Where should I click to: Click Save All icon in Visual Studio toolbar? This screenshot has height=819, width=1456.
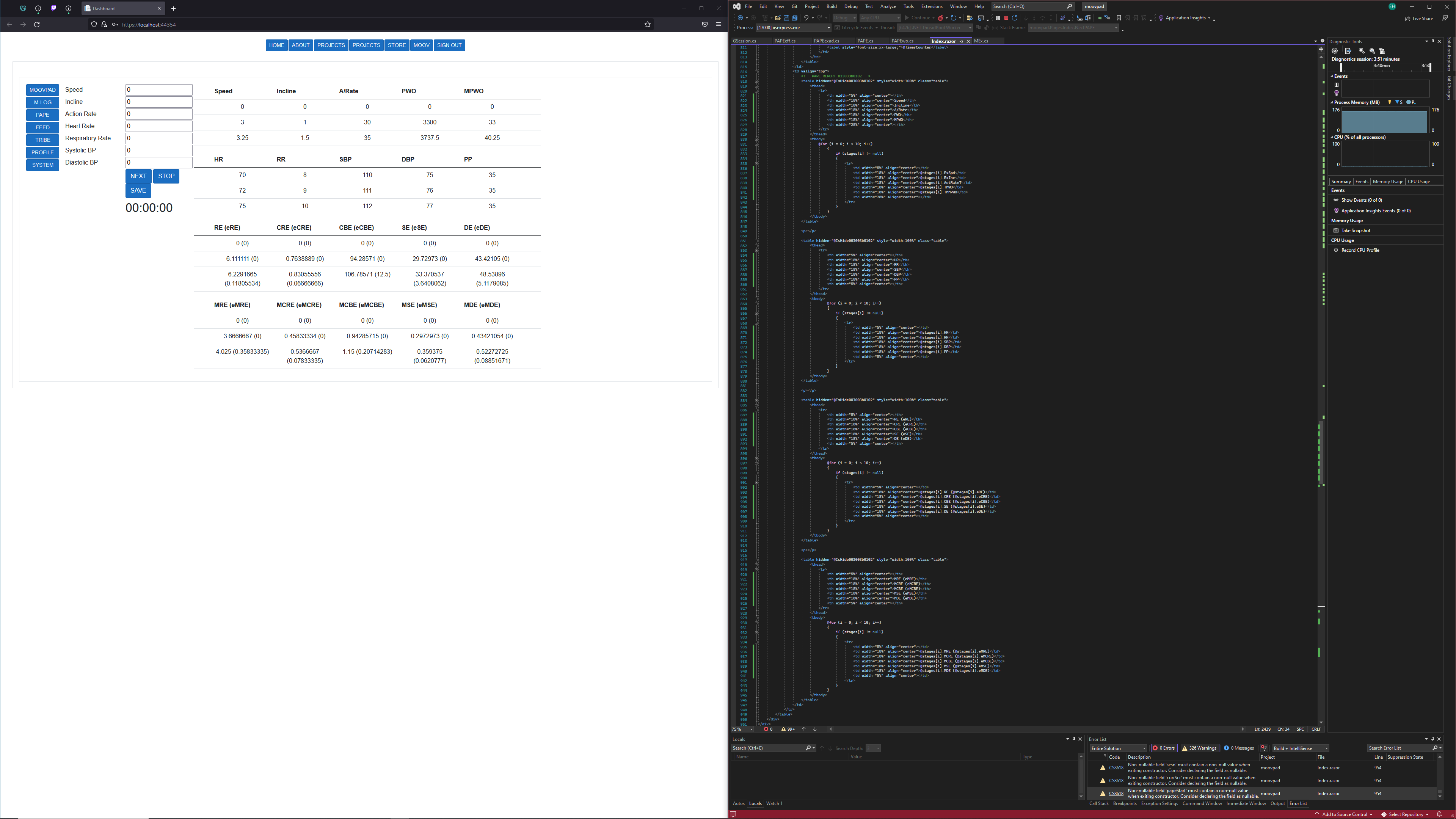tap(794, 18)
